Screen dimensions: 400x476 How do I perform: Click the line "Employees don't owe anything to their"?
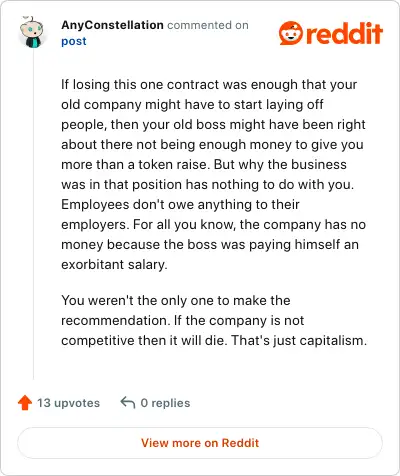pyautogui.click(x=180, y=205)
